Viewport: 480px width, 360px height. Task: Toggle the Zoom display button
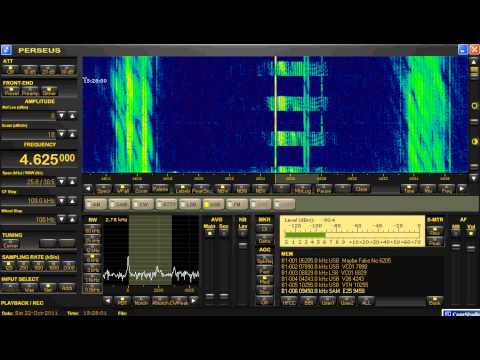click(x=141, y=189)
